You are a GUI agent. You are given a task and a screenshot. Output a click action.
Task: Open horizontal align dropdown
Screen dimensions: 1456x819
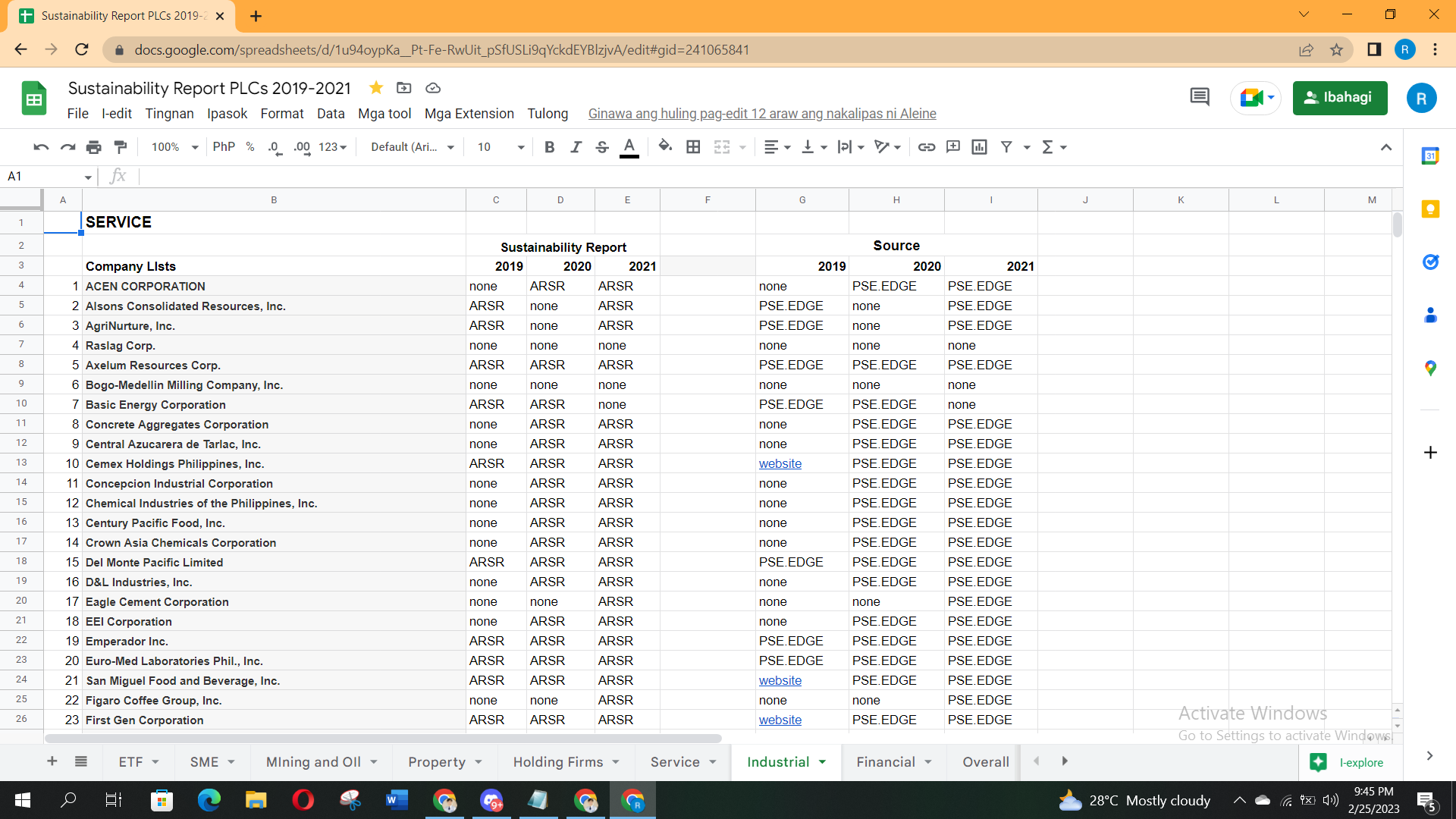pyautogui.click(x=777, y=147)
